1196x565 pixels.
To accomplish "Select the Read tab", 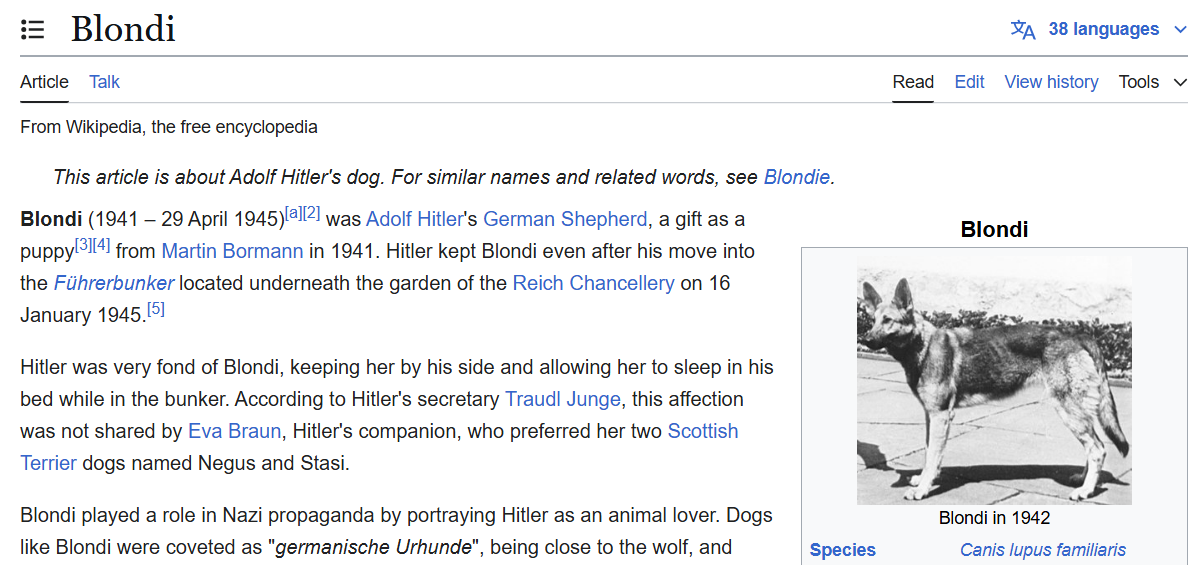I will click(x=912, y=82).
